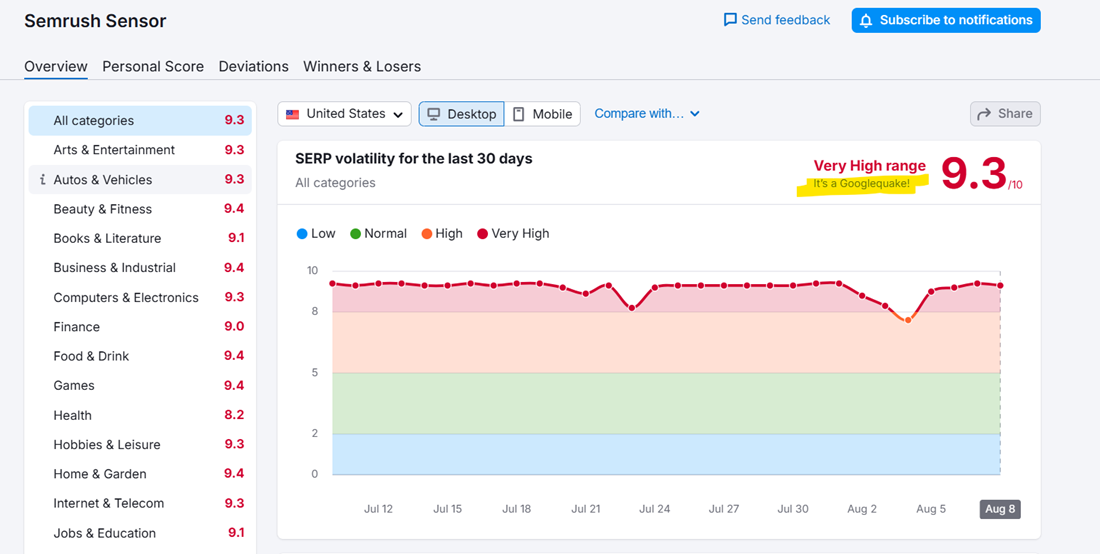
Task: Click the mobile phone icon
Action: tap(518, 114)
